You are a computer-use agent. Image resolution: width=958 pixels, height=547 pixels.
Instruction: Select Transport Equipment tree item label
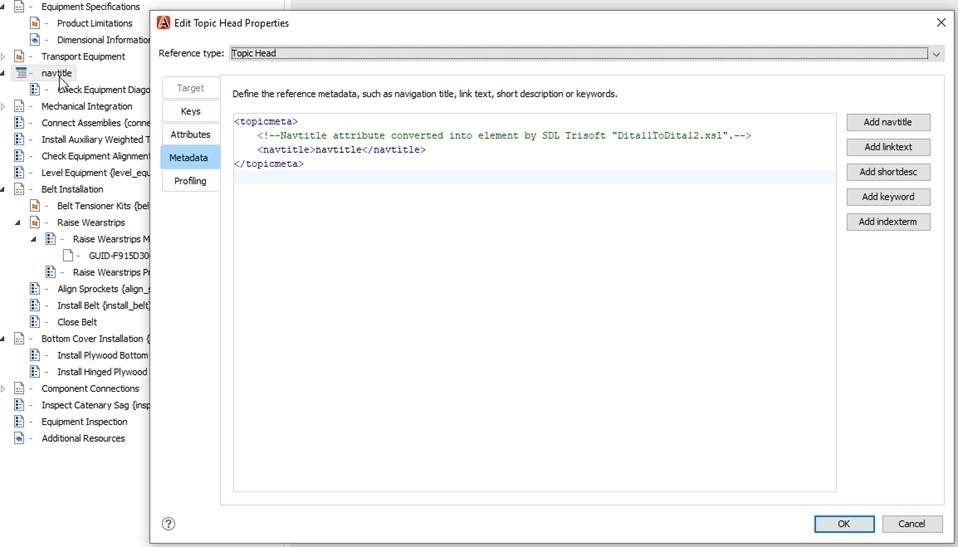pos(83,56)
